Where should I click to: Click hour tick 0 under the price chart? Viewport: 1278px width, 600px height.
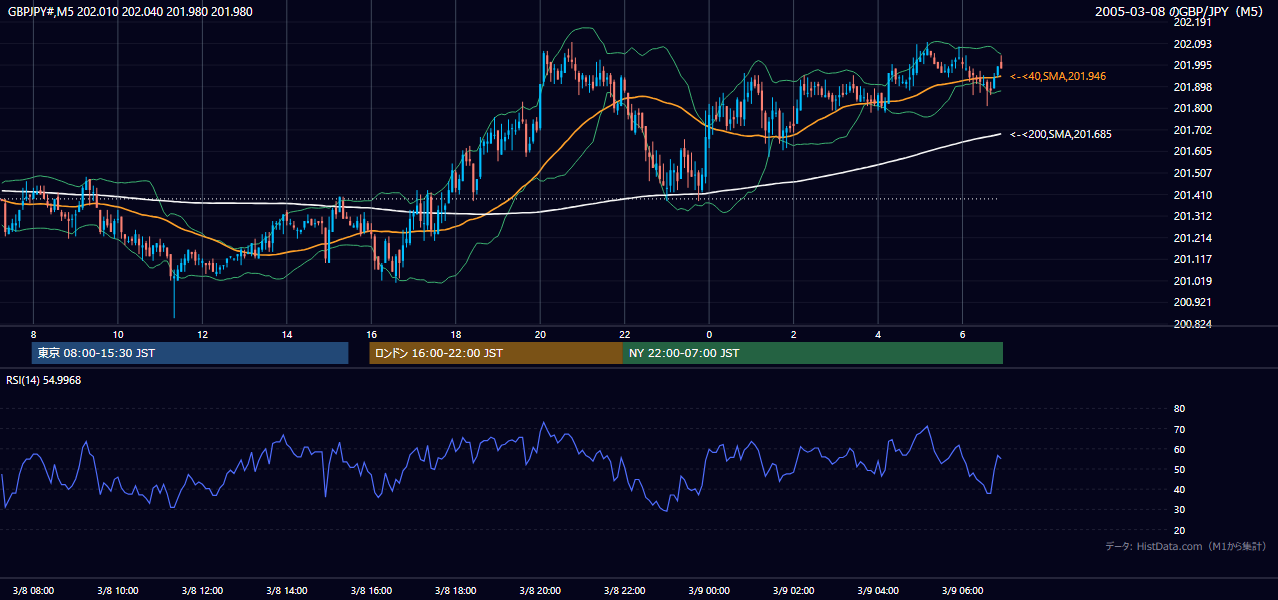tap(709, 334)
